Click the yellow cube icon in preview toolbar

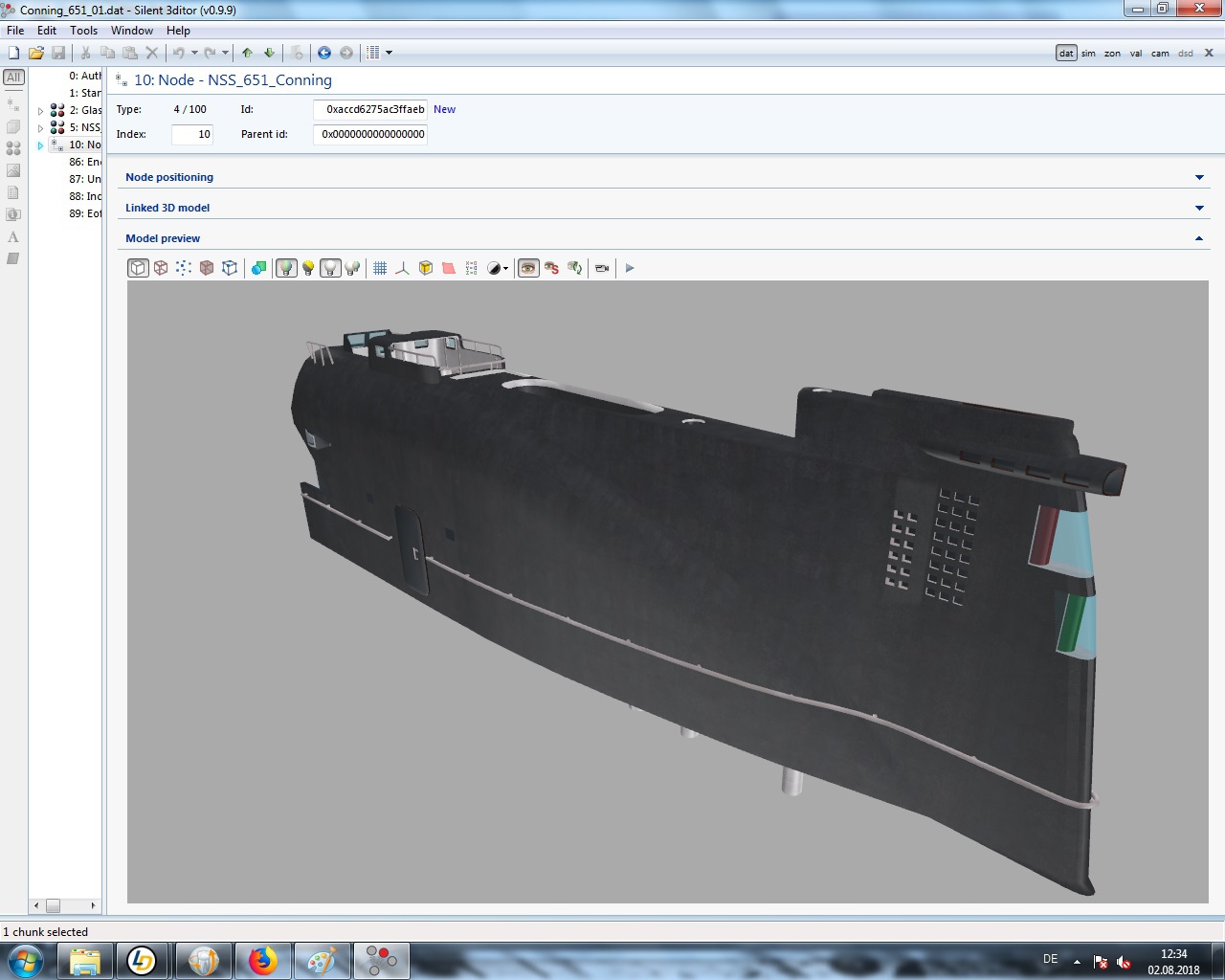point(426,268)
